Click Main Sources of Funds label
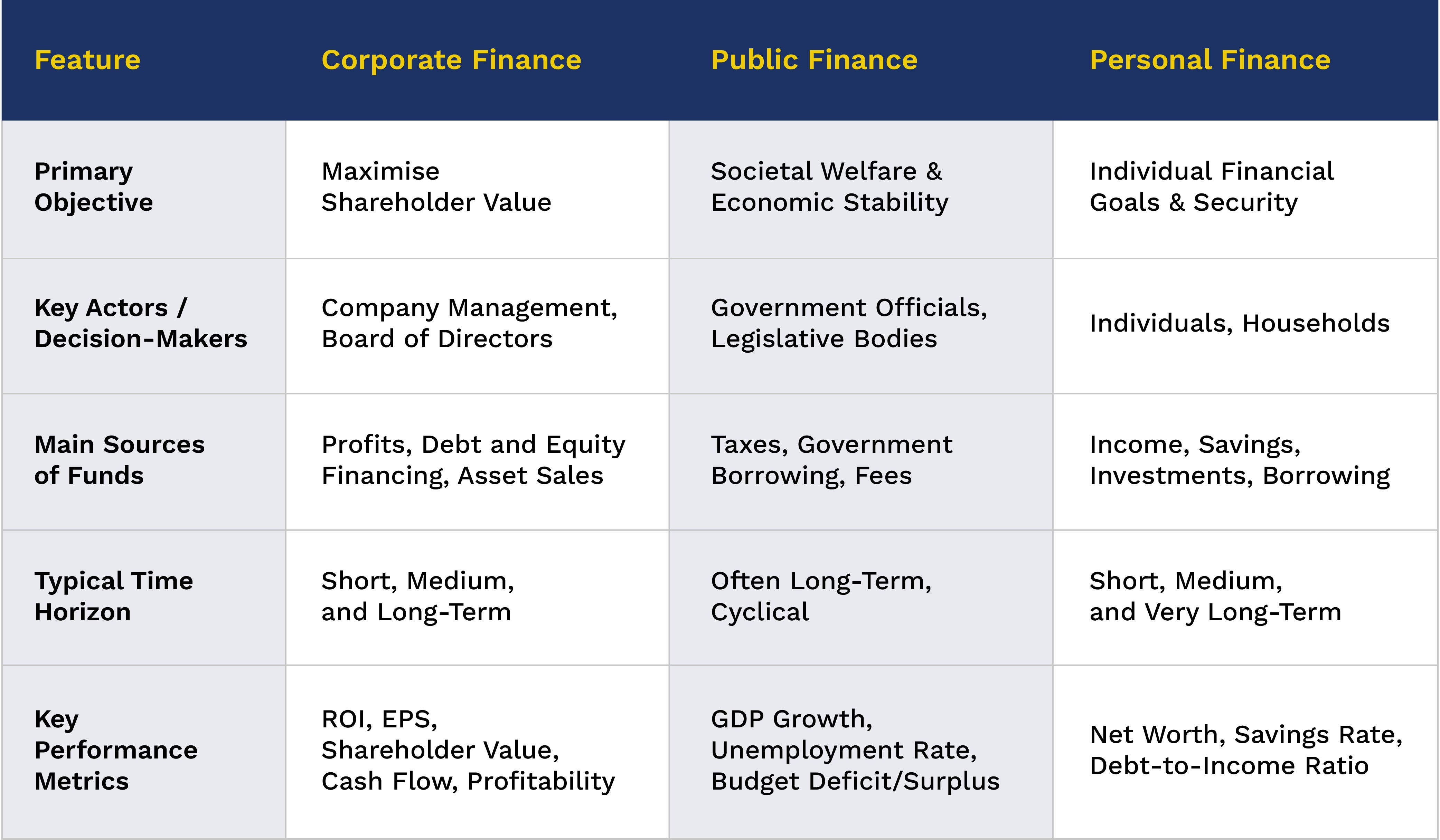Screen dimensions: 1440x840 pyautogui.click(x=119, y=460)
